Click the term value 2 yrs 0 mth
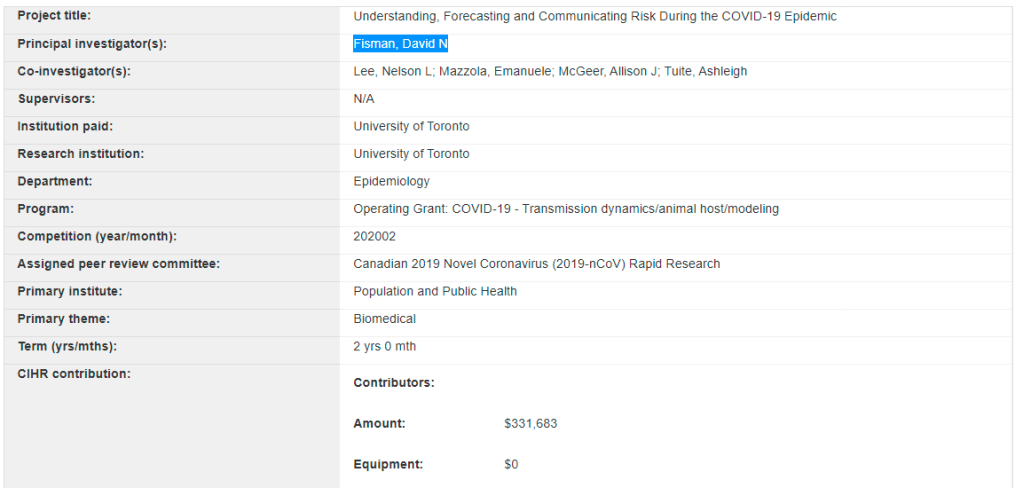 tap(384, 347)
